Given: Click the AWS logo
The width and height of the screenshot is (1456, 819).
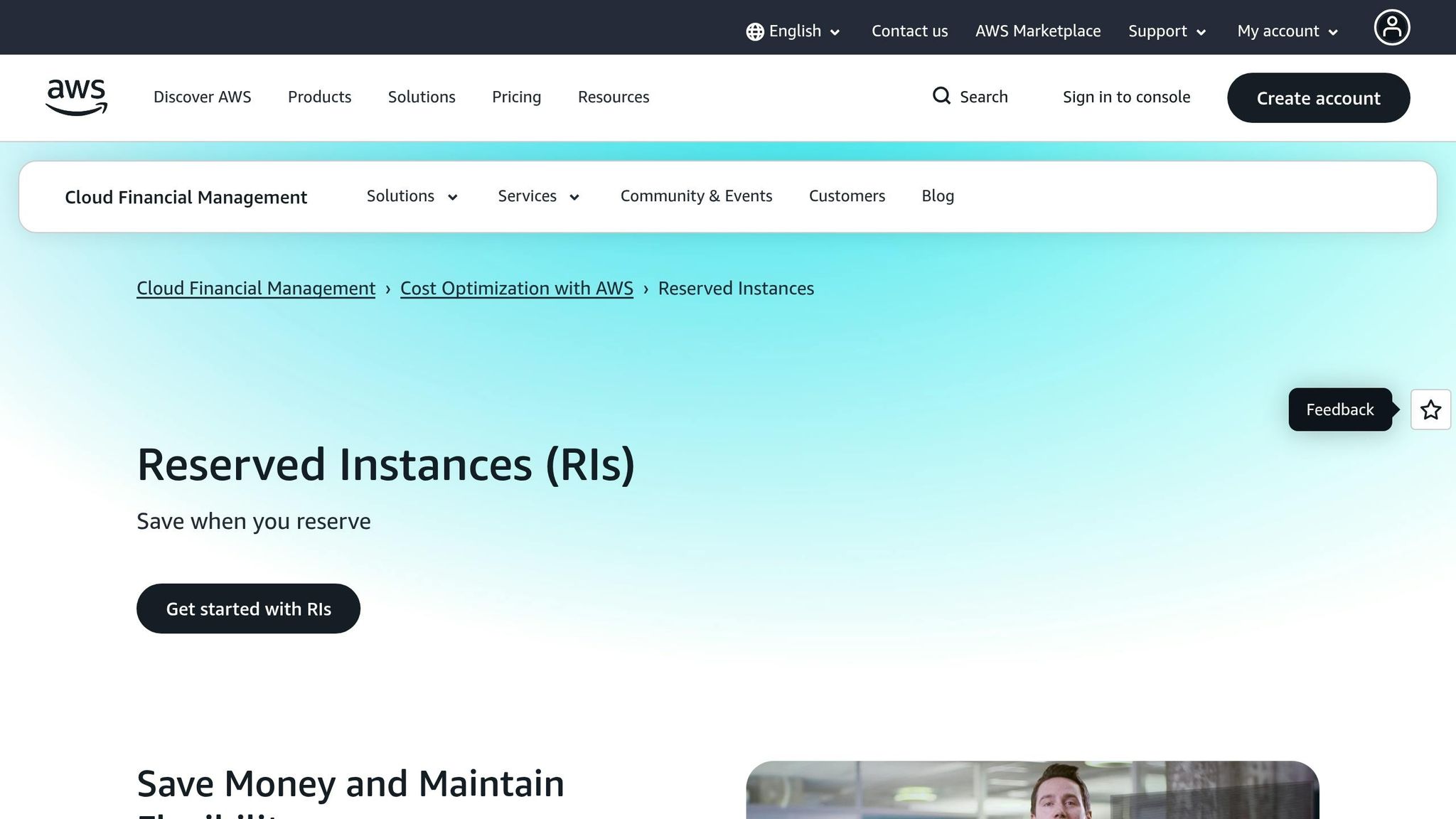Looking at the screenshot, I should 76,97.
